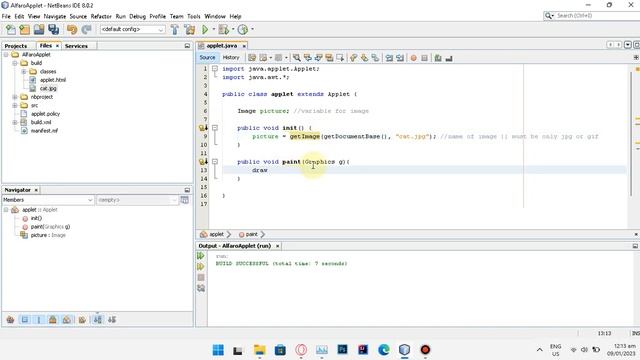Open Opera browser from taskbar
The image size is (640, 360).
click(301, 350)
